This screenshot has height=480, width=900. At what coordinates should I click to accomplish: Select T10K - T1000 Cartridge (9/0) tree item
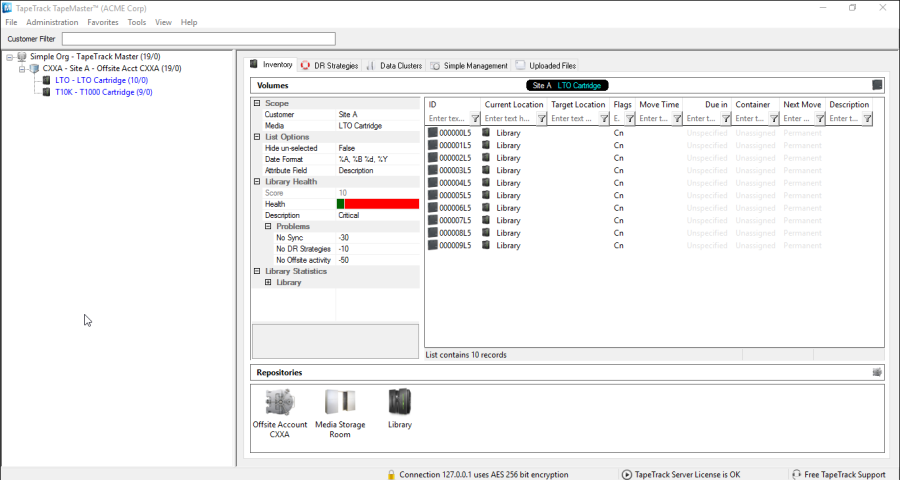(104, 92)
